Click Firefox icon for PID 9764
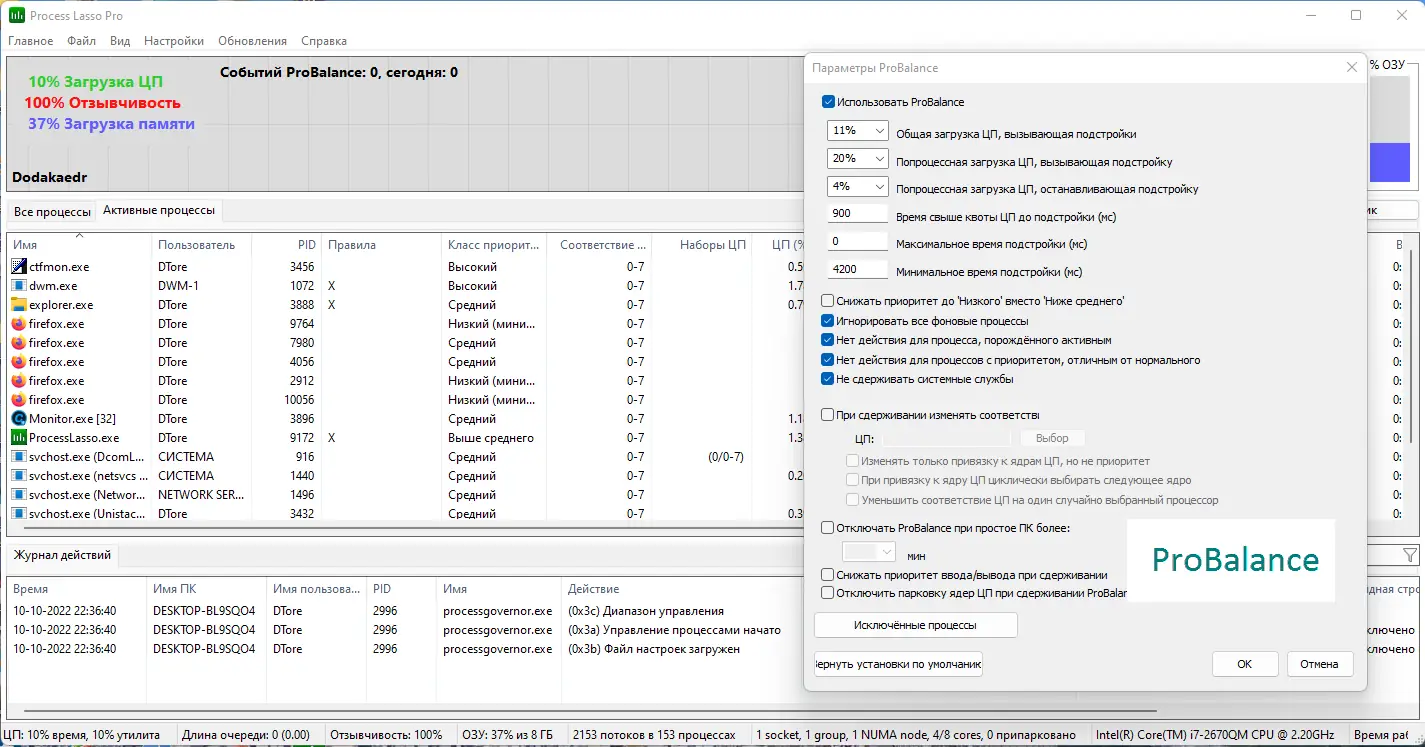The image size is (1425, 747). (19, 324)
